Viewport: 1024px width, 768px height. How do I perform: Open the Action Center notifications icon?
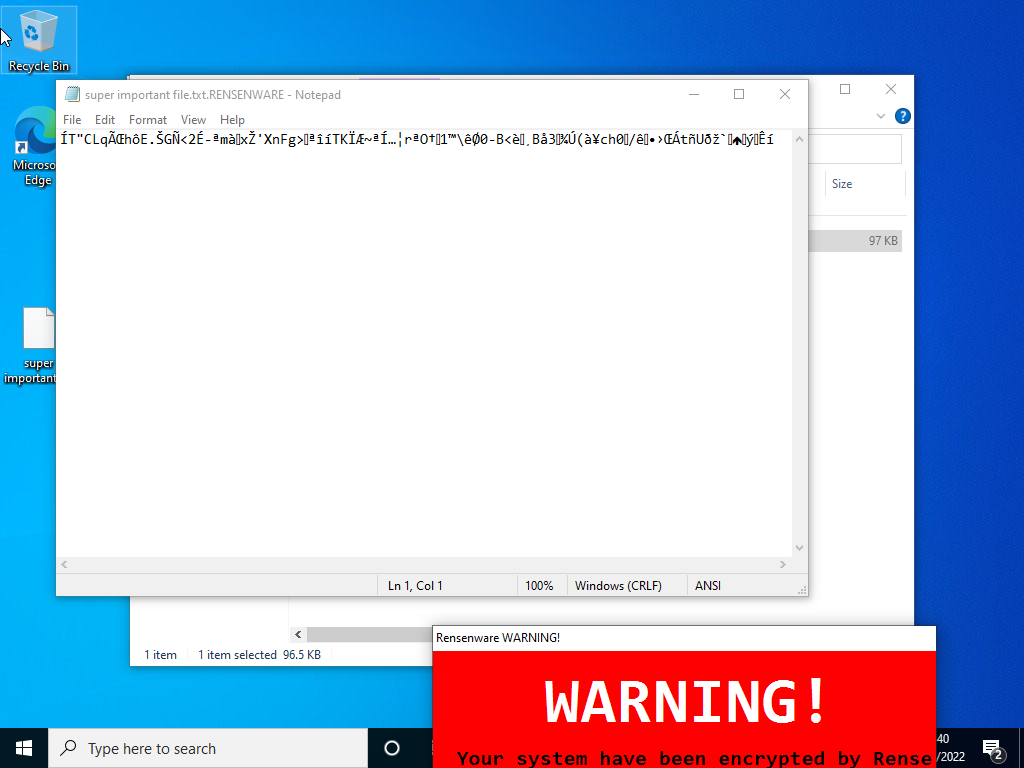tap(993, 748)
